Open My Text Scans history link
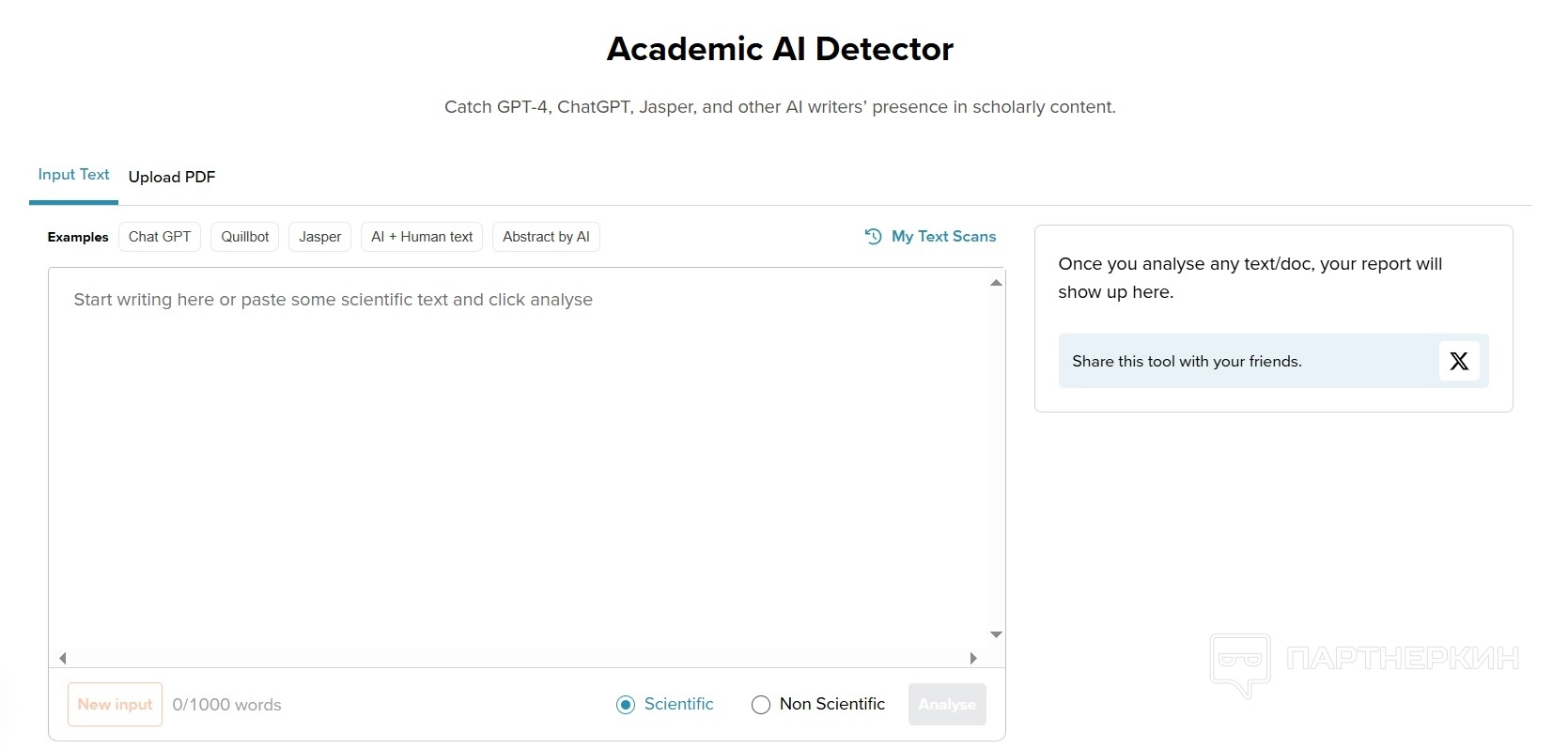The height and width of the screenshot is (749, 1568). [943, 237]
